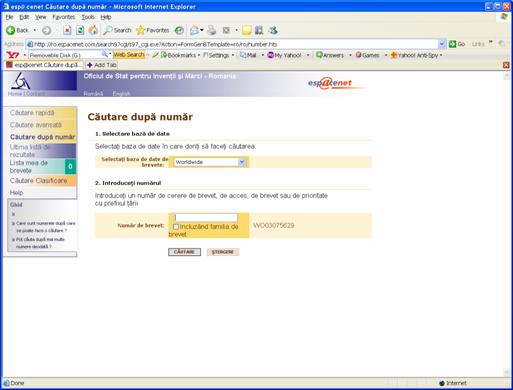The height and width of the screenshot is (390, 513).
Task: Open the Căutare rapidă sidebar link
Action: 32,113
